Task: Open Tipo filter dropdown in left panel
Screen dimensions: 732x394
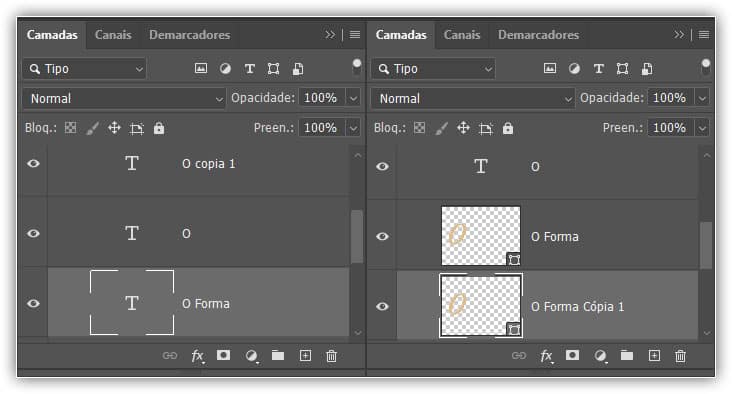Action: click(x=84, y=69)
